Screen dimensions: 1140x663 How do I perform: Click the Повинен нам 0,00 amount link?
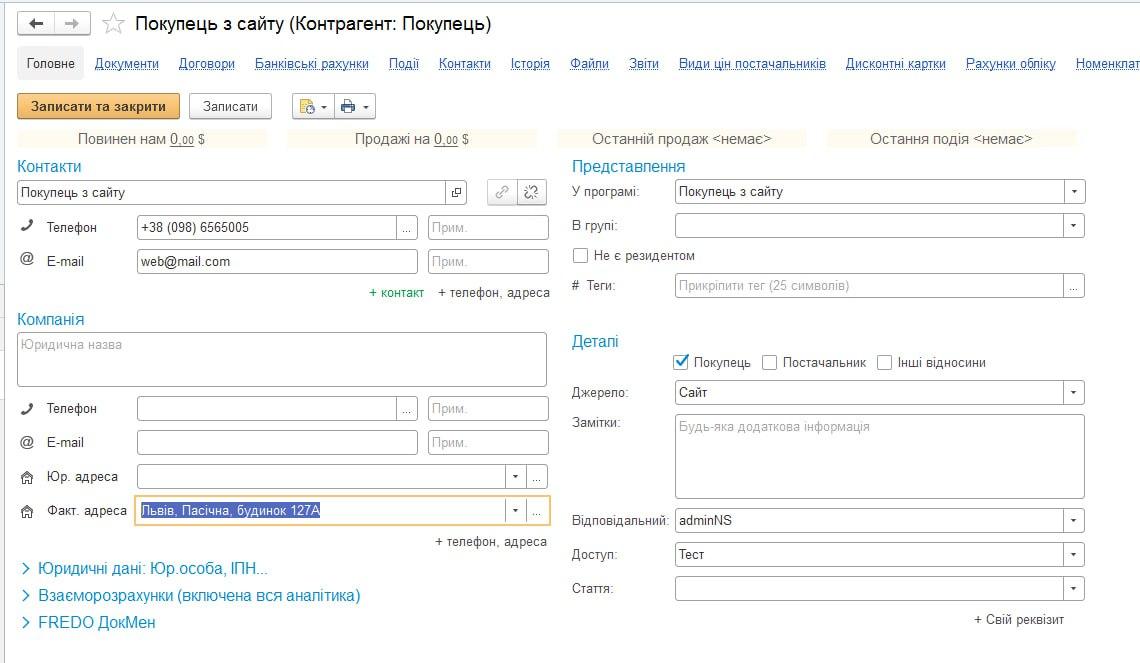182,139
